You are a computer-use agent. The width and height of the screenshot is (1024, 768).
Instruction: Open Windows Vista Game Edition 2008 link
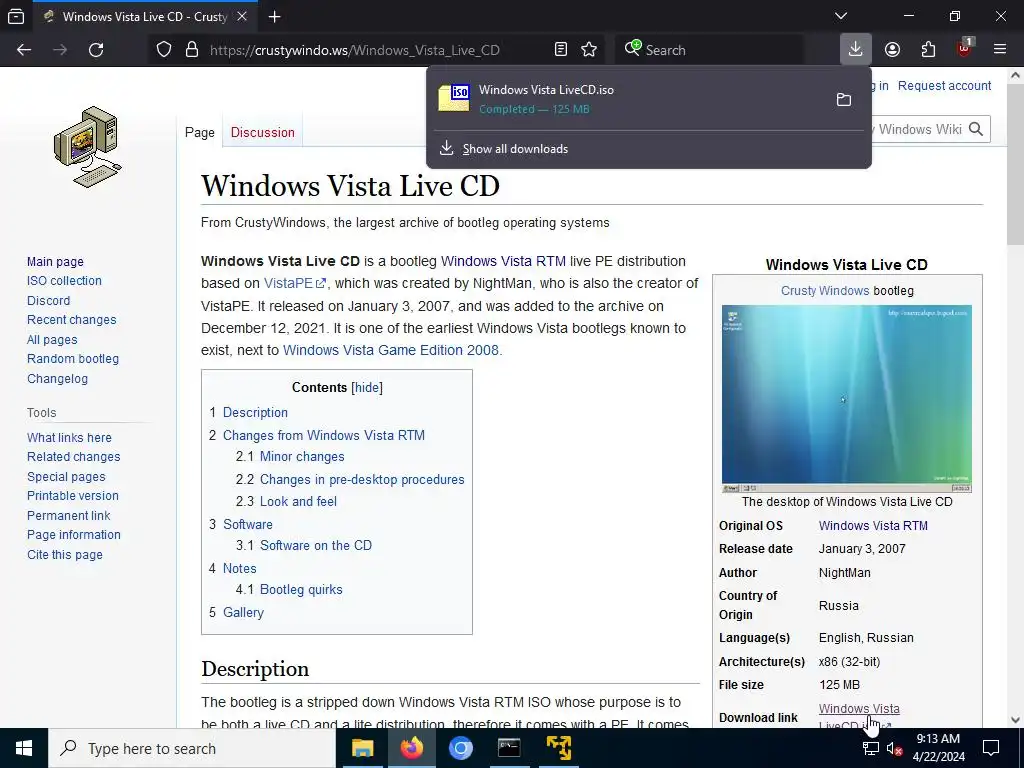pos(391,350)
